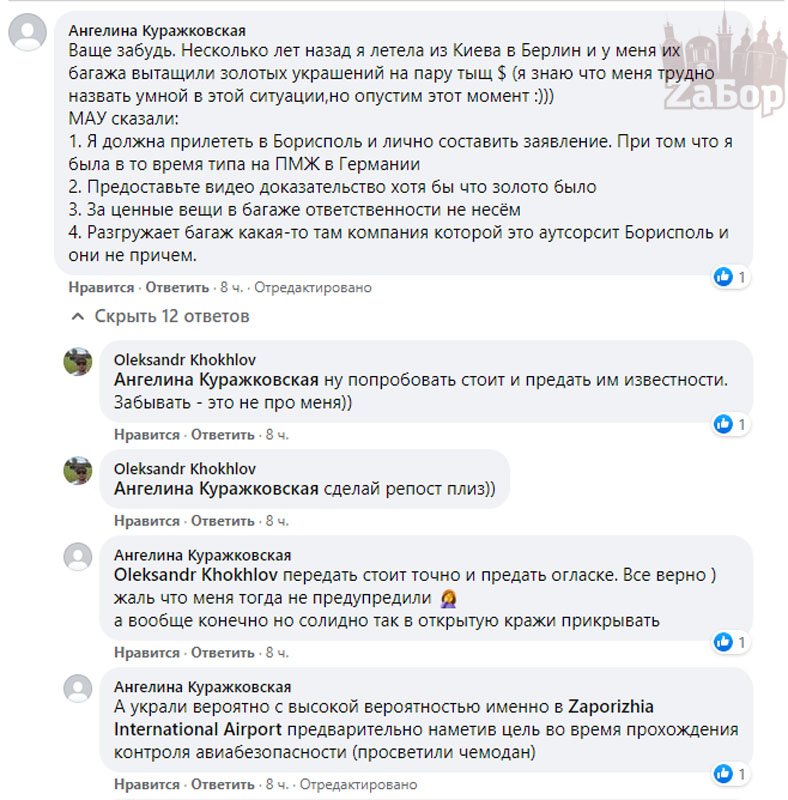Open Ангелина's avatar on the Zaporizhia Airport reply
The width and height of the screenshot is (788, 800).
click(x=78, y=688)
